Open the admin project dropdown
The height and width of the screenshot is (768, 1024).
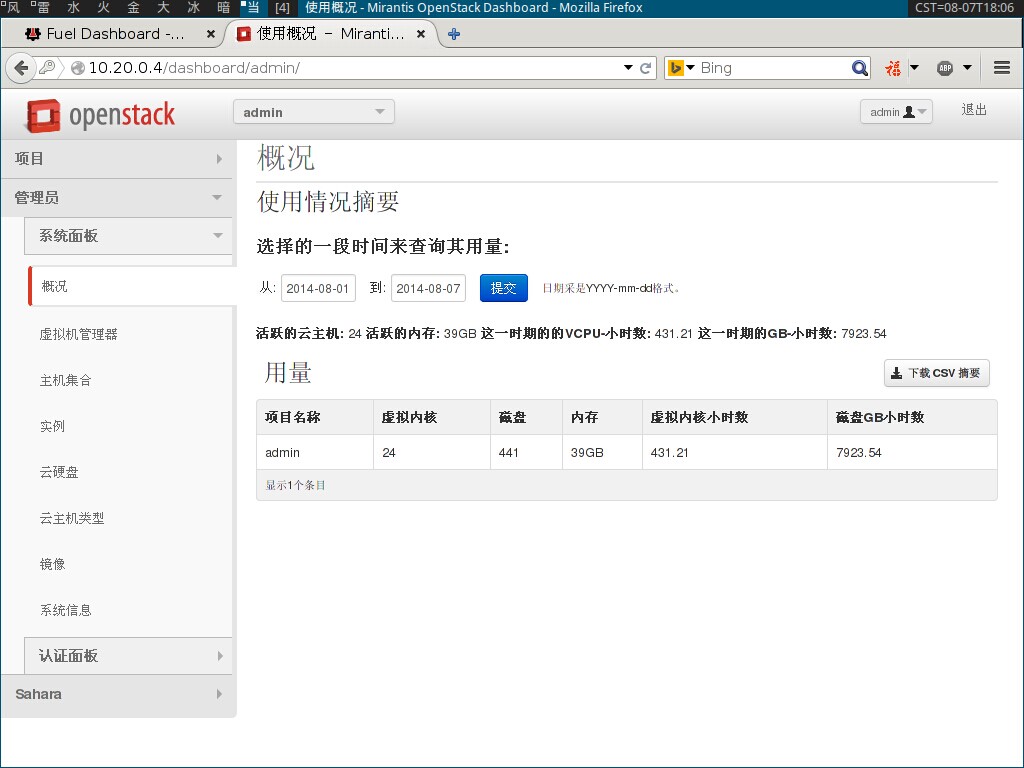314,112
